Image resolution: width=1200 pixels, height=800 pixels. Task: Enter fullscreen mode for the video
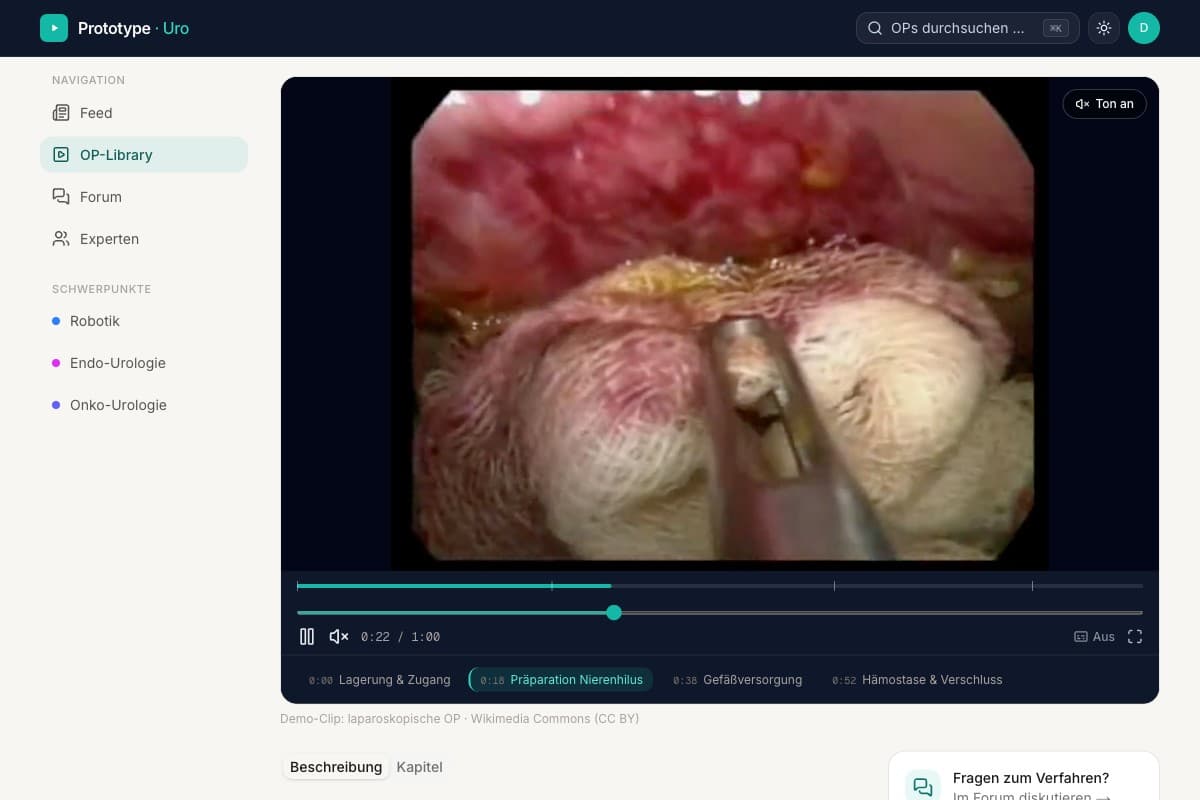pos(1135,636)
